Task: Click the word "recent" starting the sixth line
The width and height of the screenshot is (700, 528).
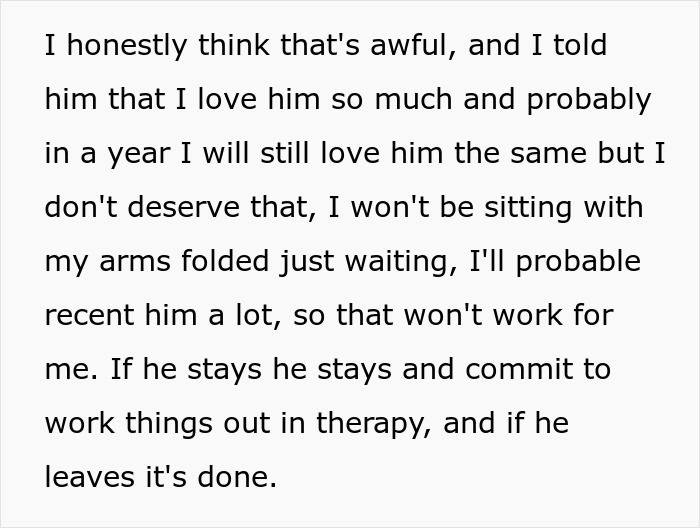Action: coord(89,316)
